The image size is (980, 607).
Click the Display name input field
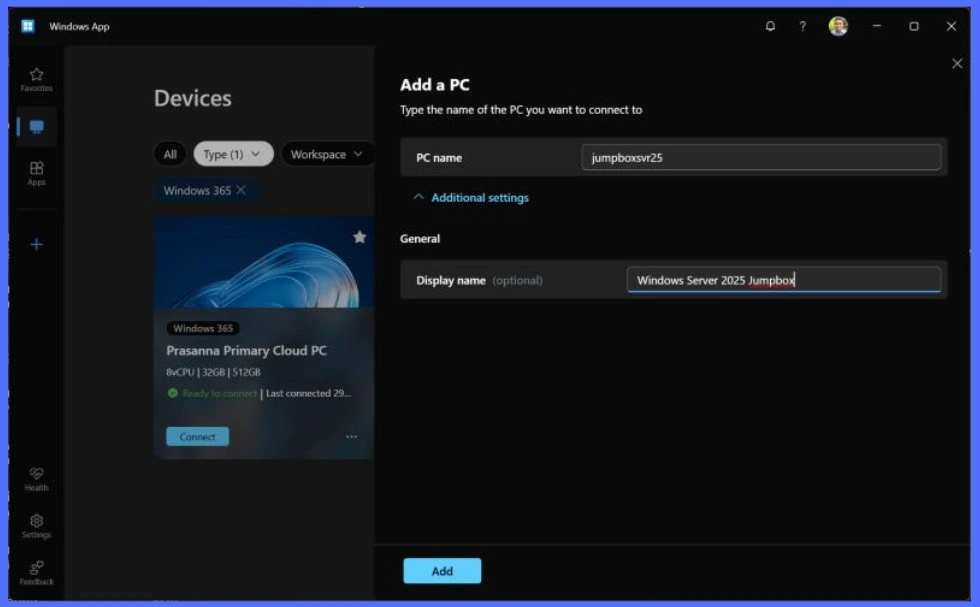(784, 280)
